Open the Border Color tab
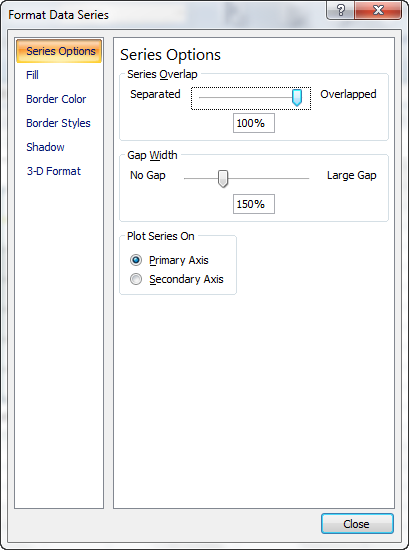 pos(56,99)
